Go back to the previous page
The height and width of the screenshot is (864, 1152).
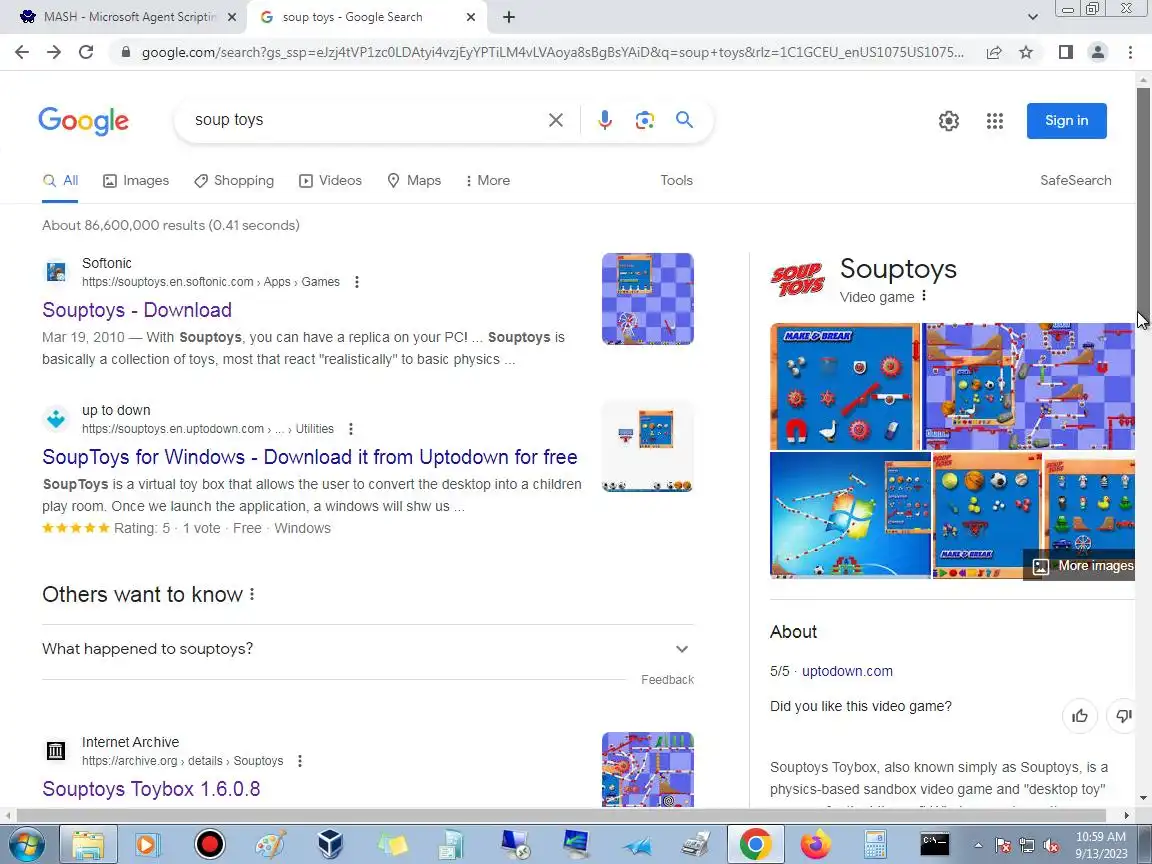[22, 52]
